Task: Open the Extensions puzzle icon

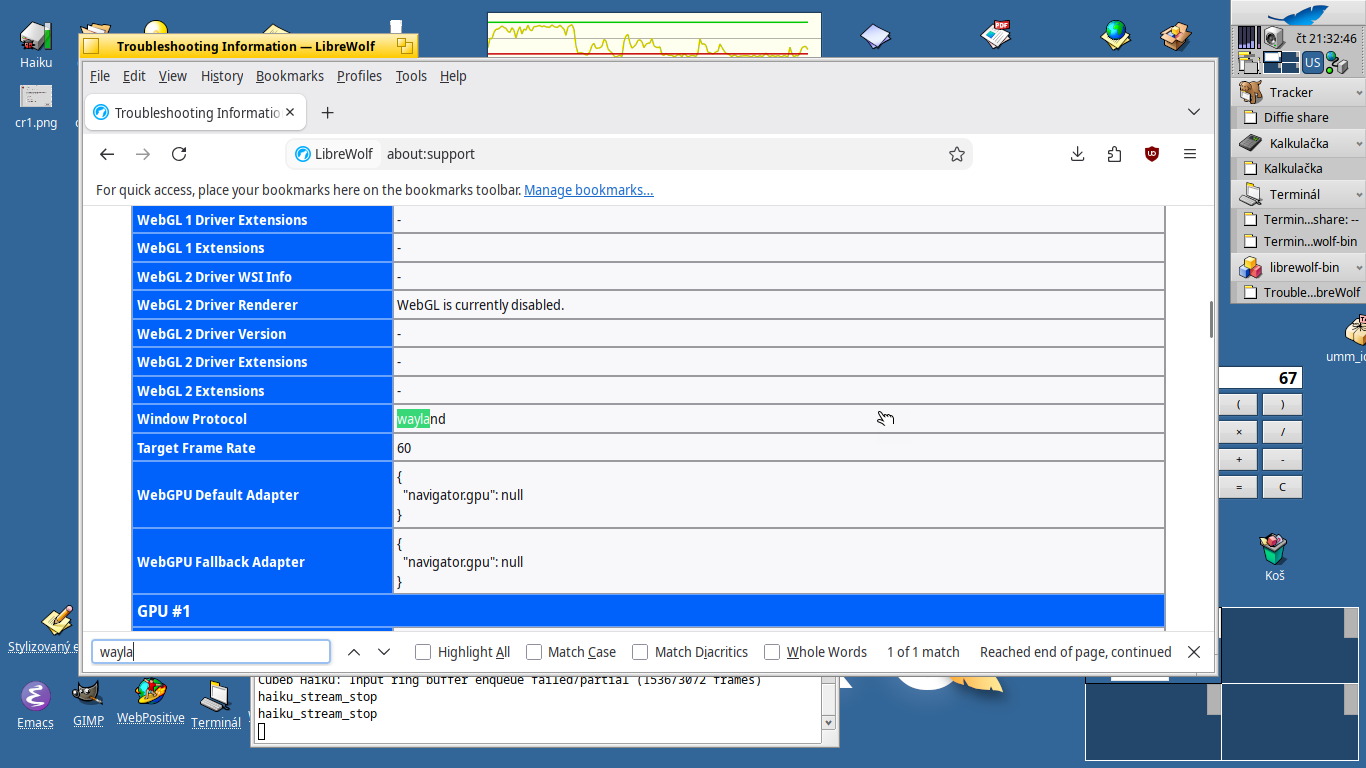Action: pos(1114,154)
